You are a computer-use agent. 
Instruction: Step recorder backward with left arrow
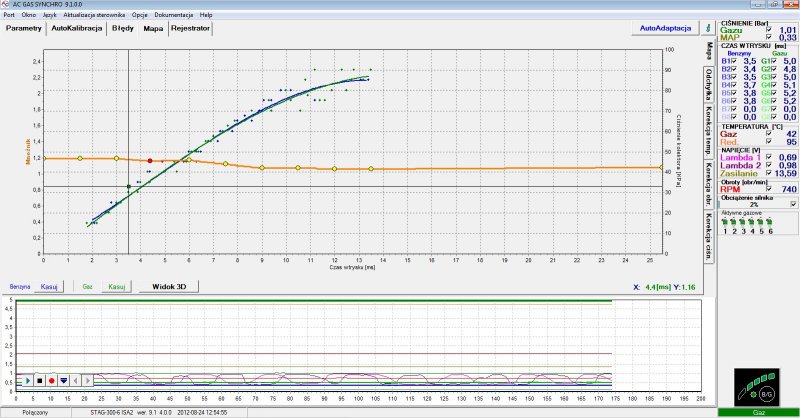click(76, 381)
